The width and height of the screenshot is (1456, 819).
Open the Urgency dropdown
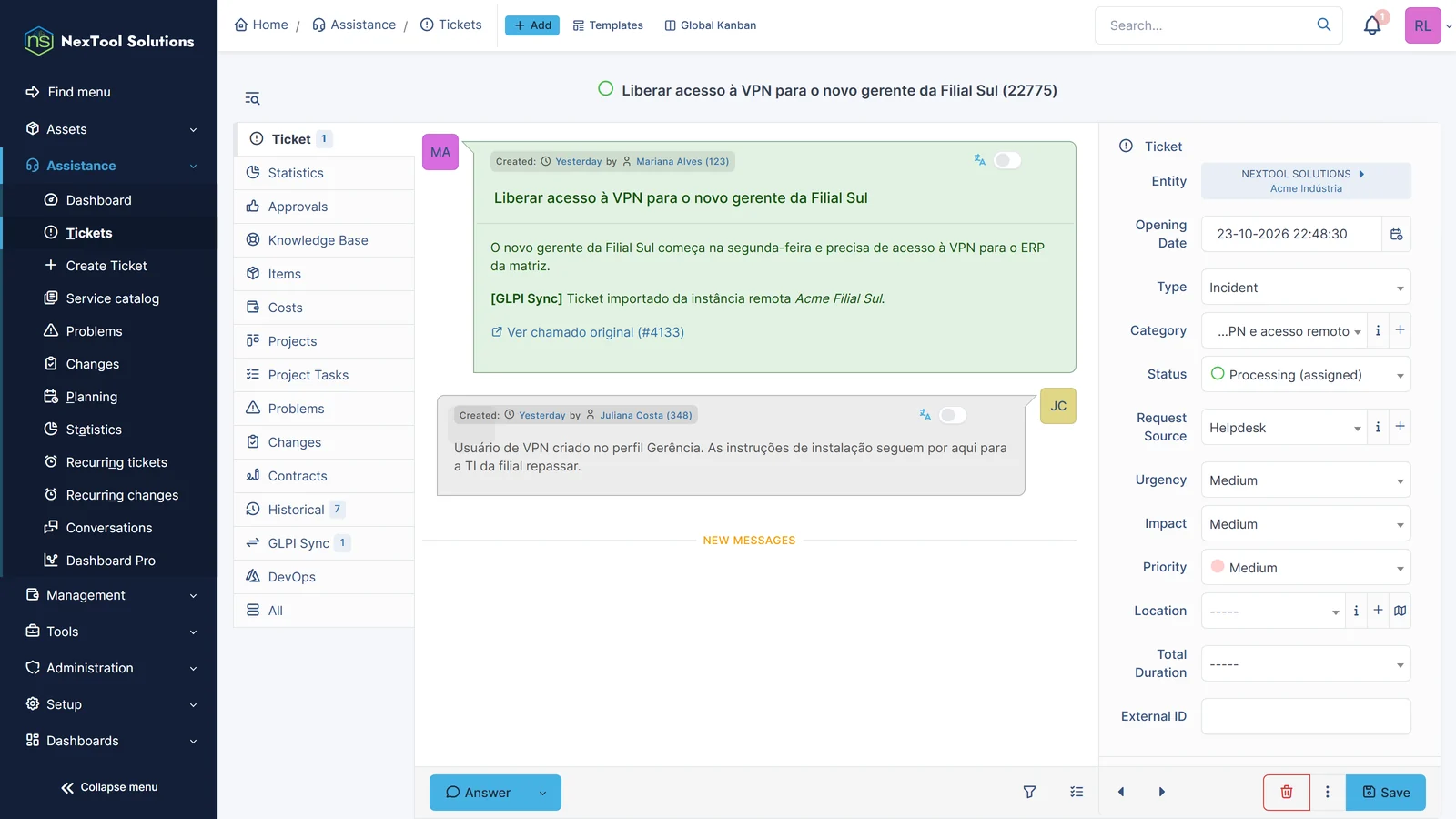[1306, 480]
